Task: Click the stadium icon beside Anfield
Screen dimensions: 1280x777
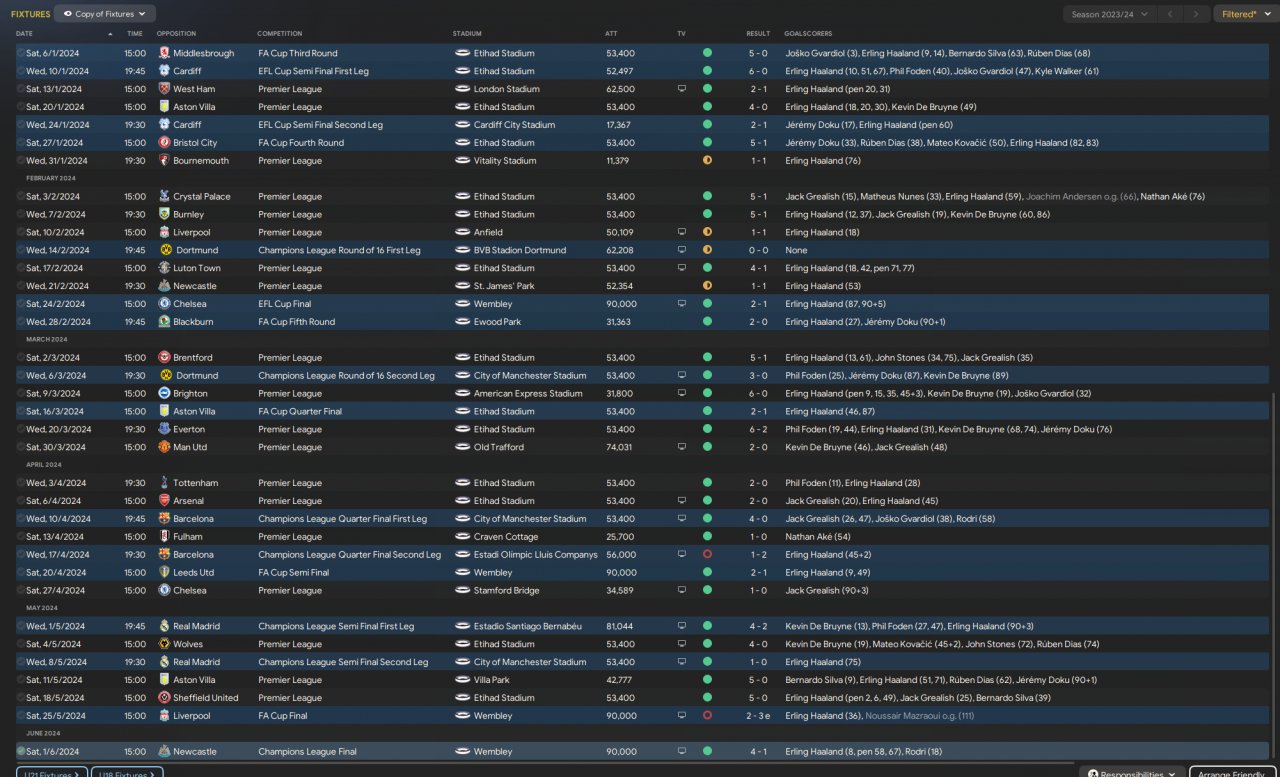Action: coord(462,233)
